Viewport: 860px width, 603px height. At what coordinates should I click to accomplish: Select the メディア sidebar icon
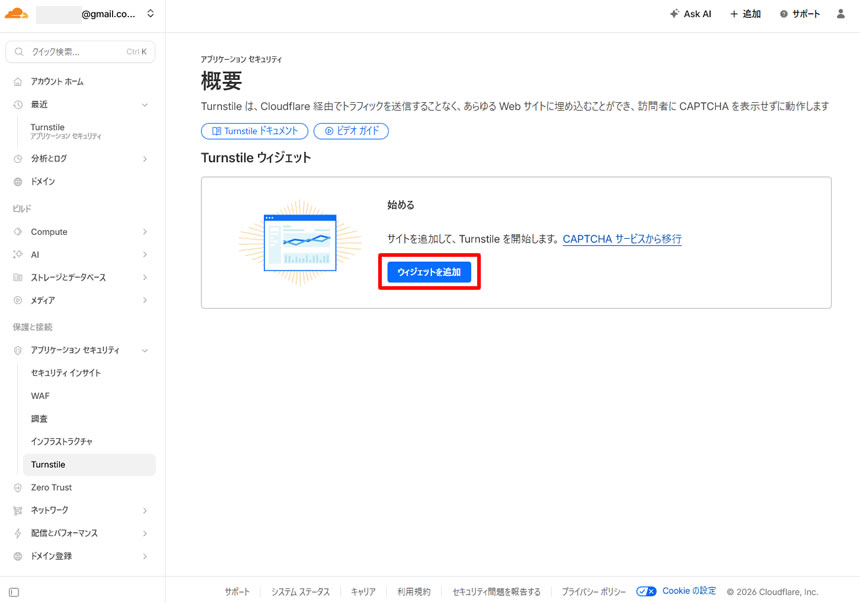click(x=18, y=302)
